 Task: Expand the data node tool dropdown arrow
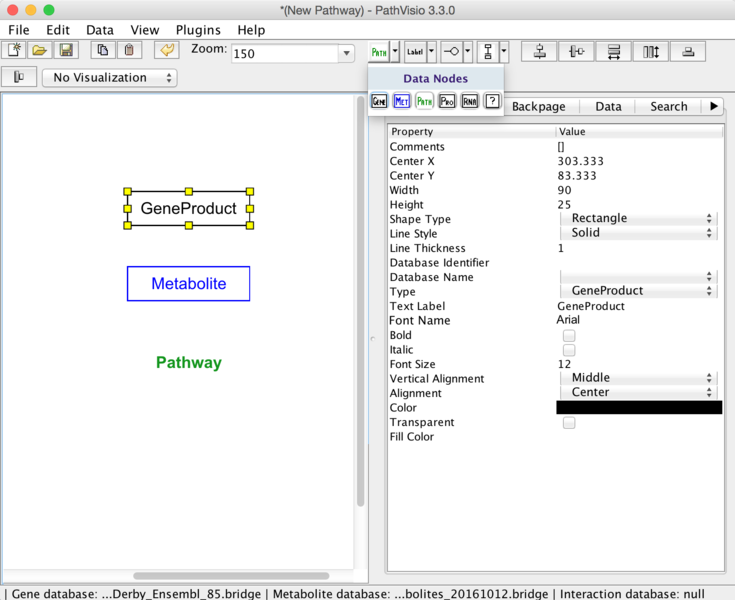395,52
